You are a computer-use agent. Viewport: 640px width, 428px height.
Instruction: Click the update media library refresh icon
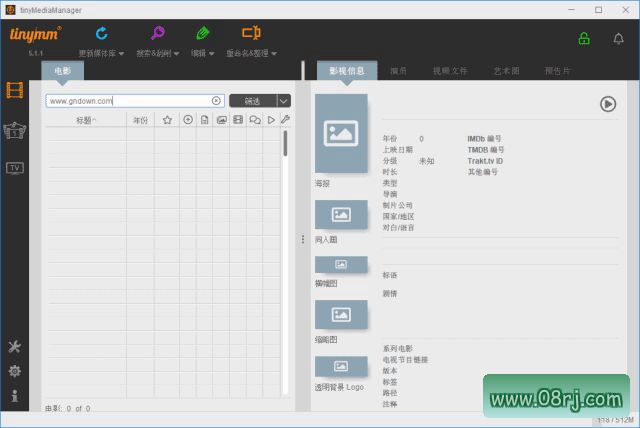101,34
